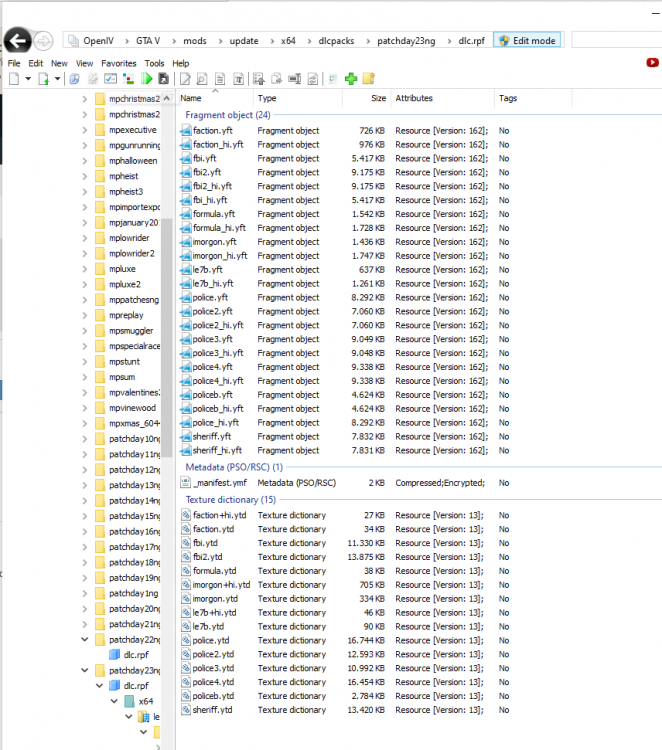
Task: Open the New menu
Action: (59, 63)
